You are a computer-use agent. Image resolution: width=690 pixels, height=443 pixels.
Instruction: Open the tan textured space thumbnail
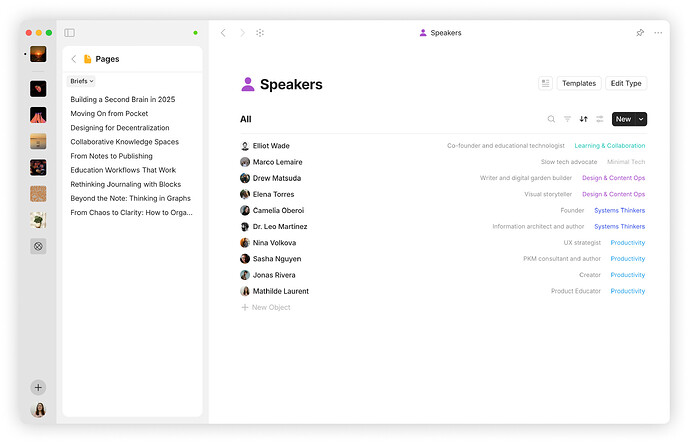(38, 194)
